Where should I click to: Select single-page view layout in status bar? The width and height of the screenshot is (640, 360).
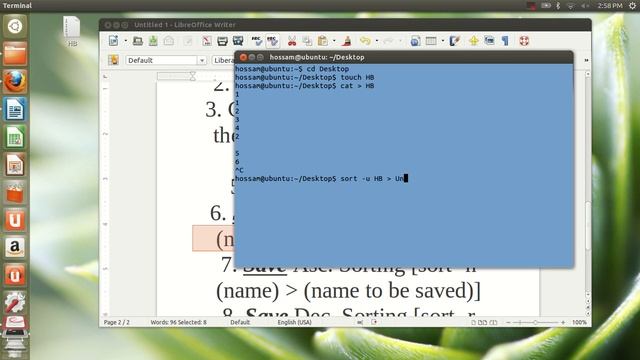(473, 322)
